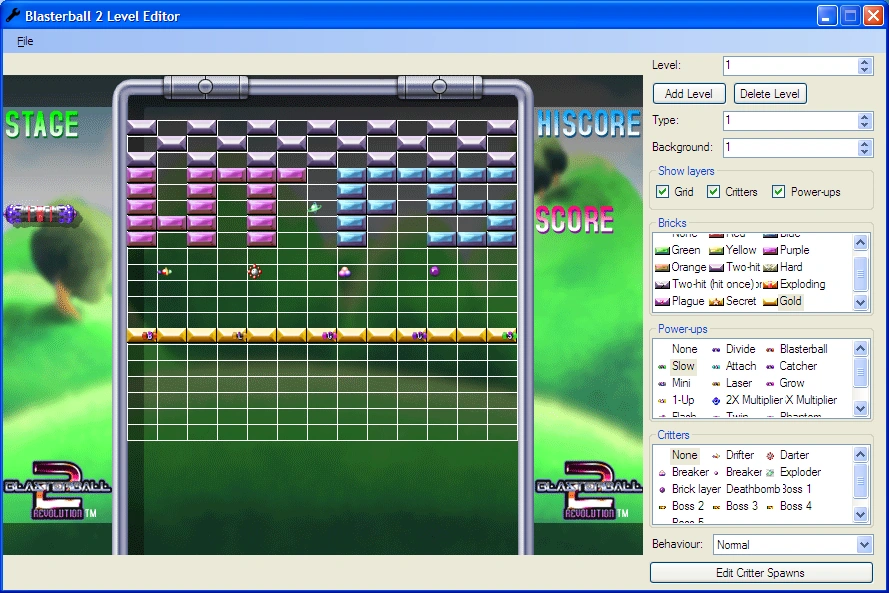Open Edit Critter Spawns
This screenshot has width=889, height=593.
[x=761, y=573]
